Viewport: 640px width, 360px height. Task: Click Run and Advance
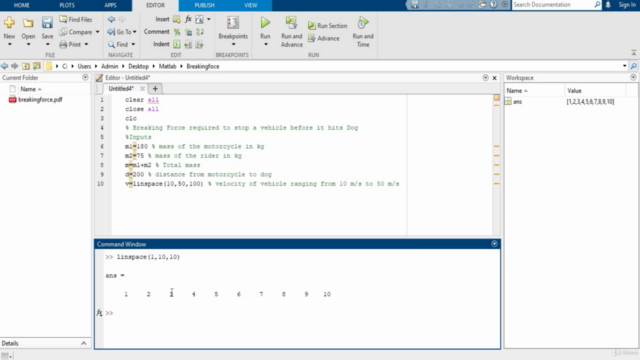tap(291, 32)
